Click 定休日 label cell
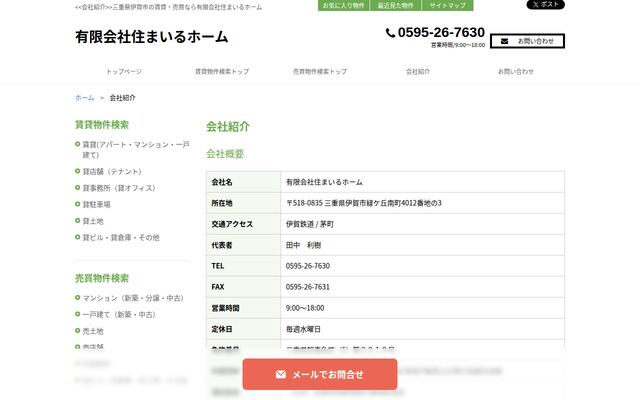 244,329
